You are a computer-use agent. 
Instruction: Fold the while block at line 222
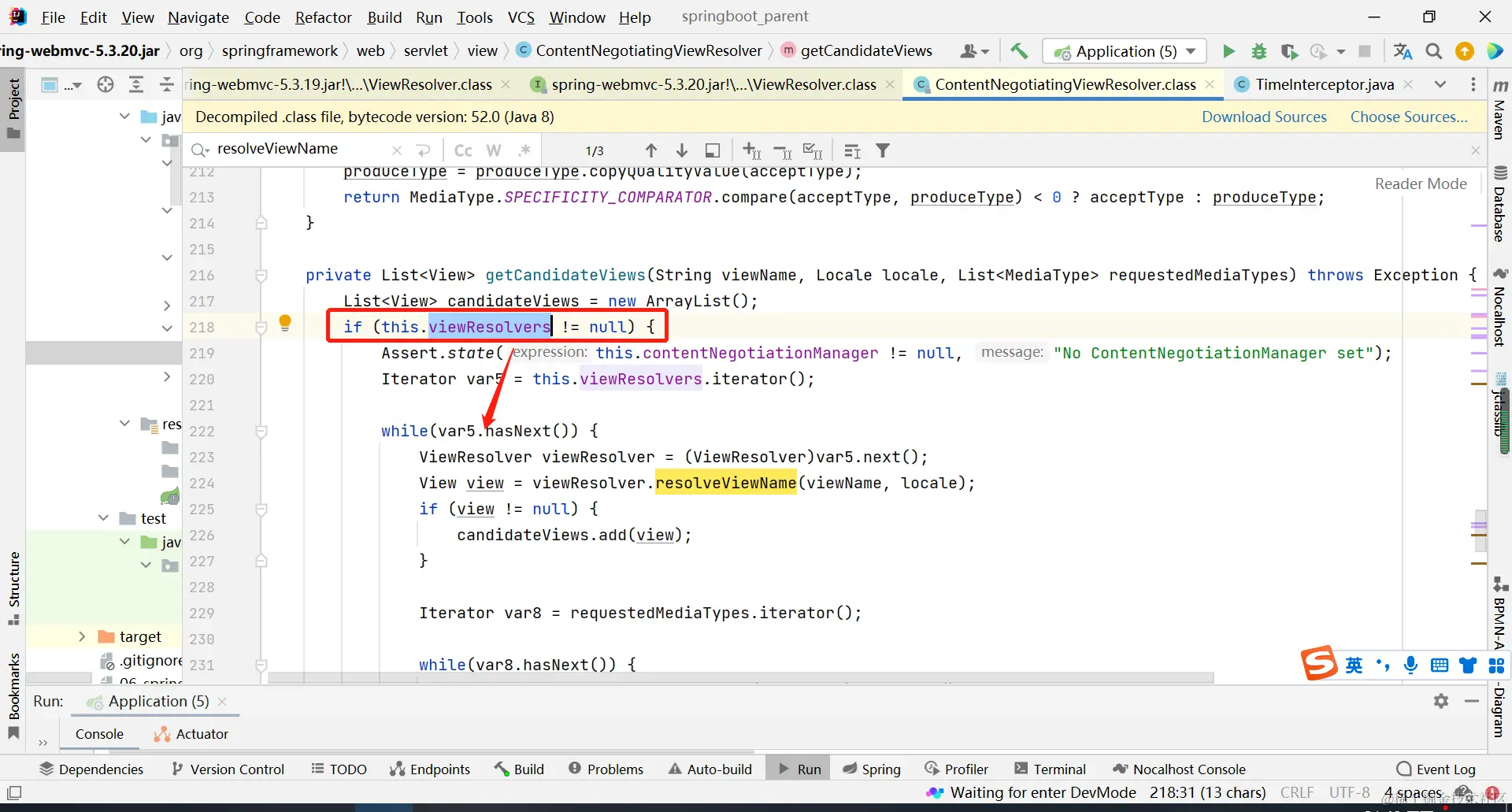(x=261, y=431)
